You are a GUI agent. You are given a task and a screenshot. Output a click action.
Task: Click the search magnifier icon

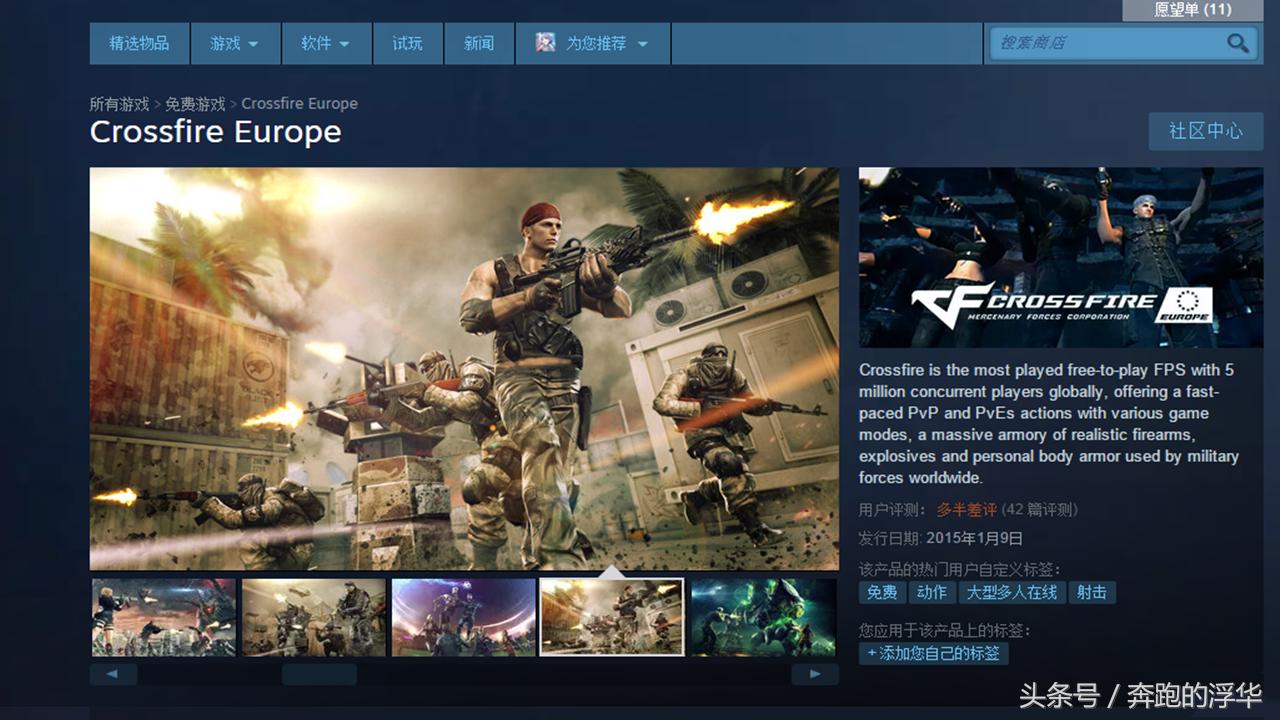pos(1237,43)
